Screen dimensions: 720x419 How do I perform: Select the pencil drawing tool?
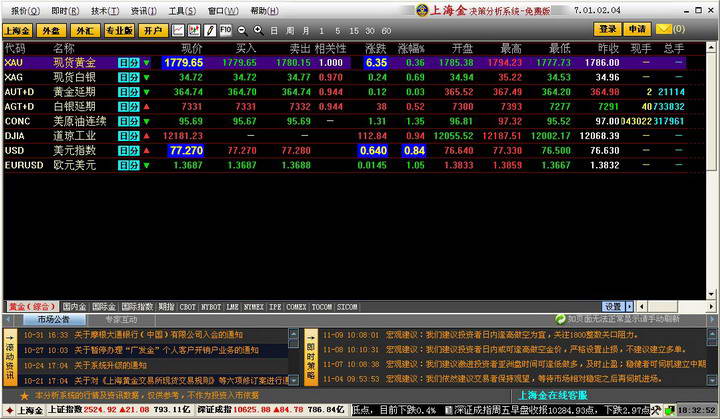pyautogui.click(x=210, y=30)
